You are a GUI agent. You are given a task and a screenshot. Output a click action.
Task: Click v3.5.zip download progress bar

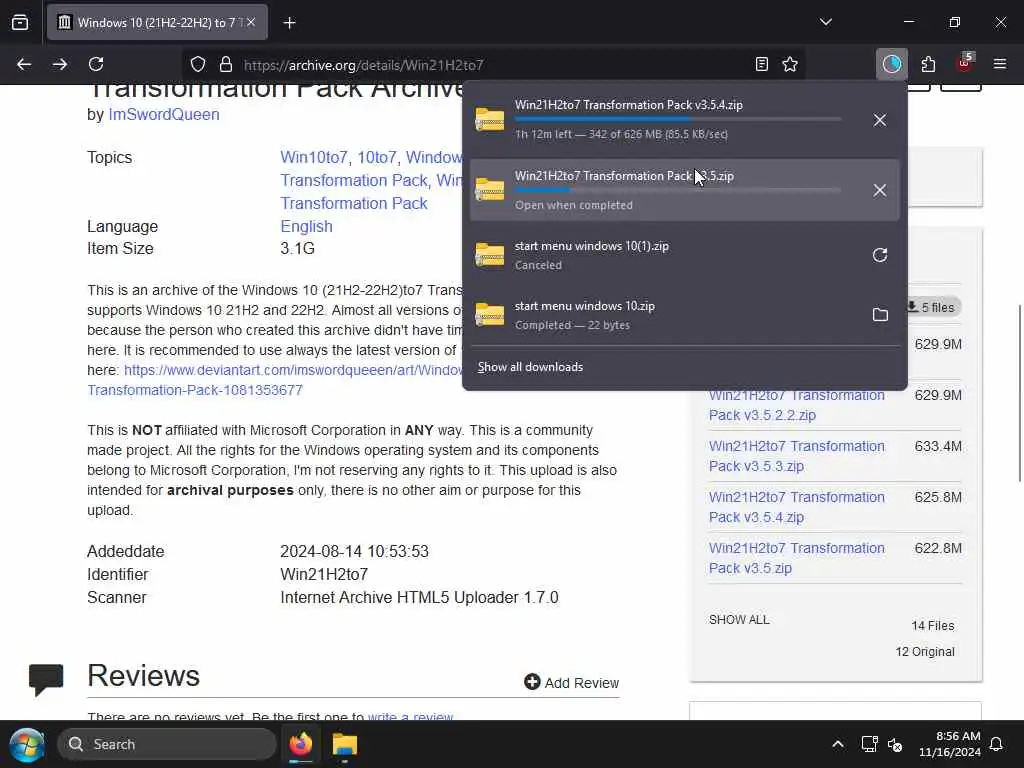tap(678, 190)
